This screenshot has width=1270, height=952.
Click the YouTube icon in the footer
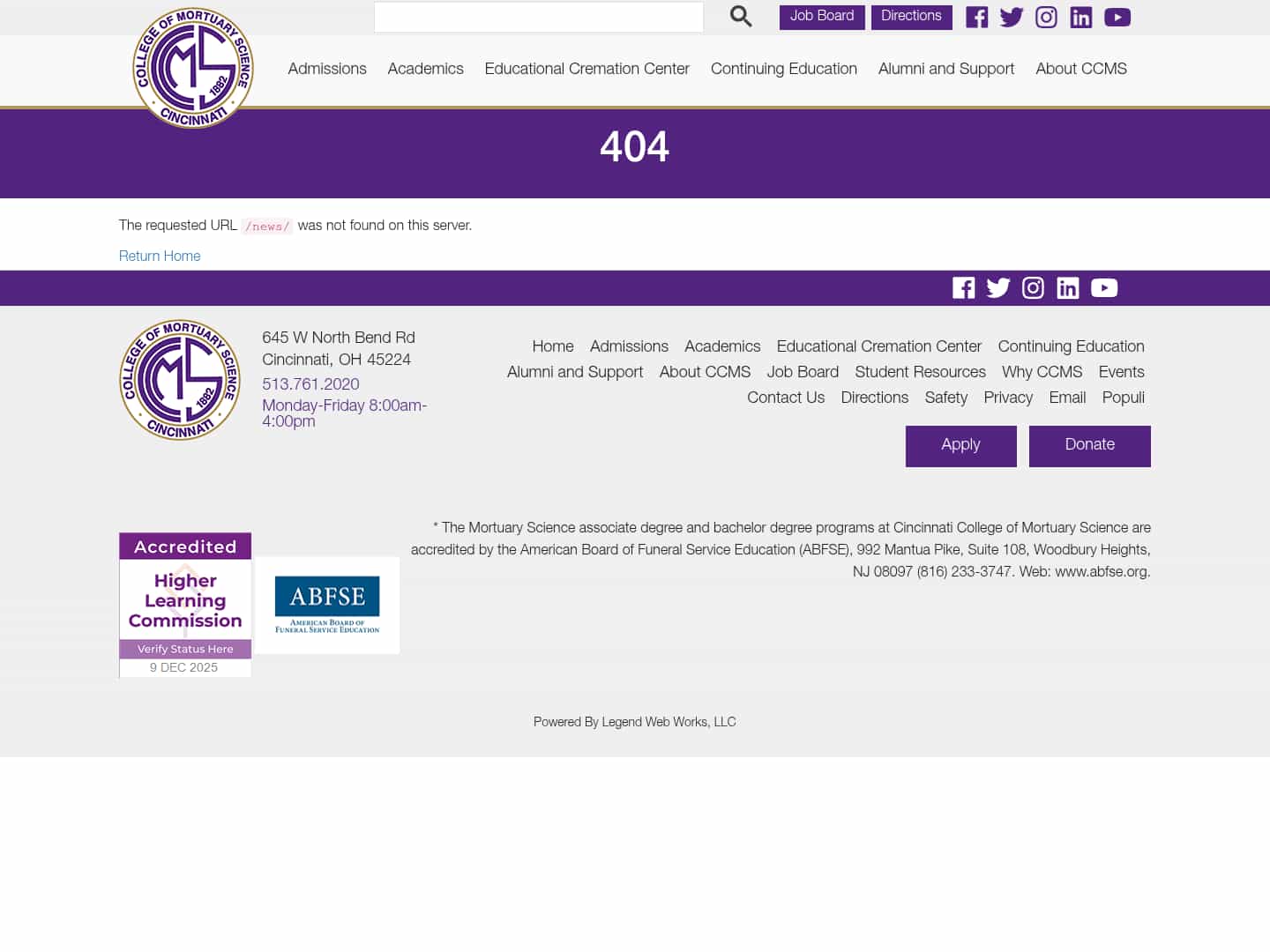pos(1104,287)
